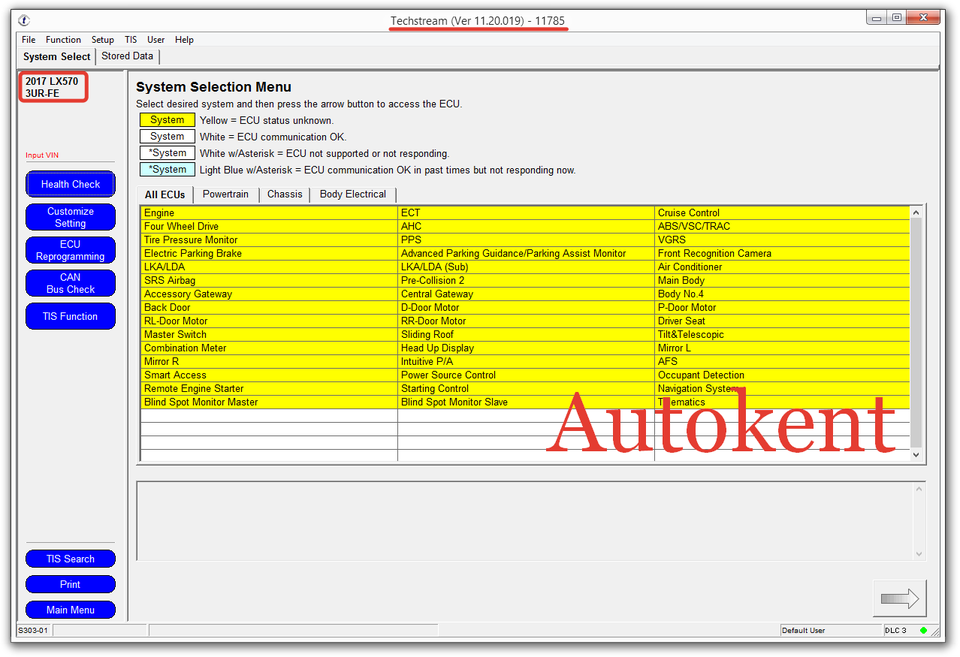The width and height of the screenshot is (960, 657).
Task: Select the VGRS system
Action: pyautogui.click(x=782, y=239)
